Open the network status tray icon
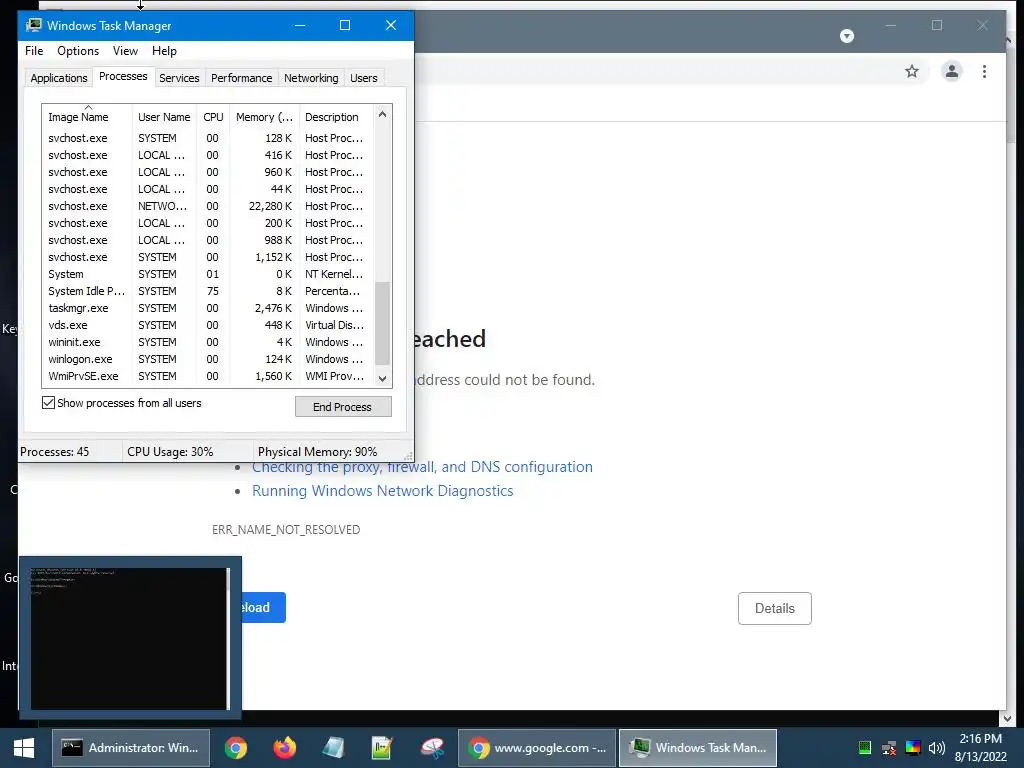The height and width of the screenshot is (768, 1024). (x=889, y=748)
